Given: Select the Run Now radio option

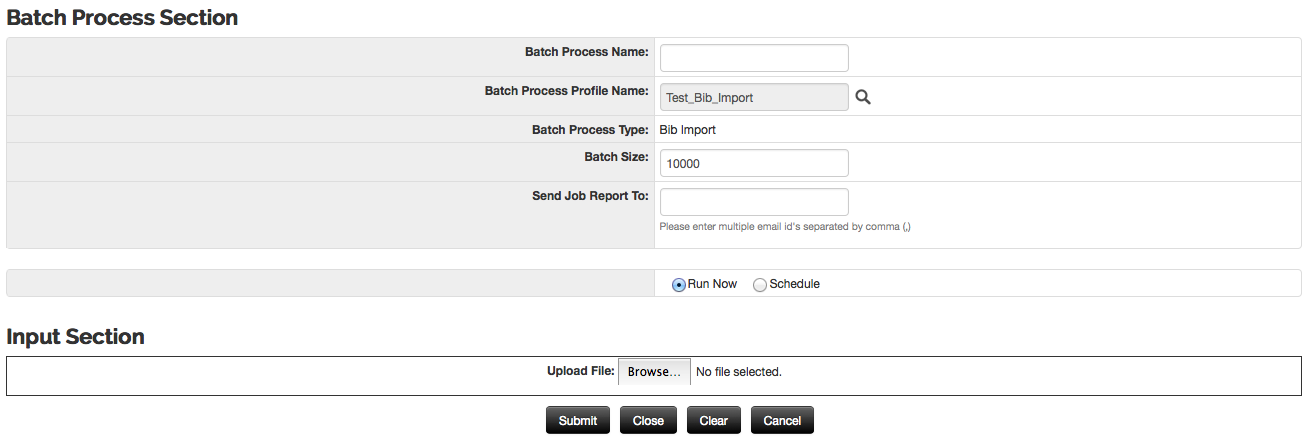Looking at the screenshot, I should point(679,285).
